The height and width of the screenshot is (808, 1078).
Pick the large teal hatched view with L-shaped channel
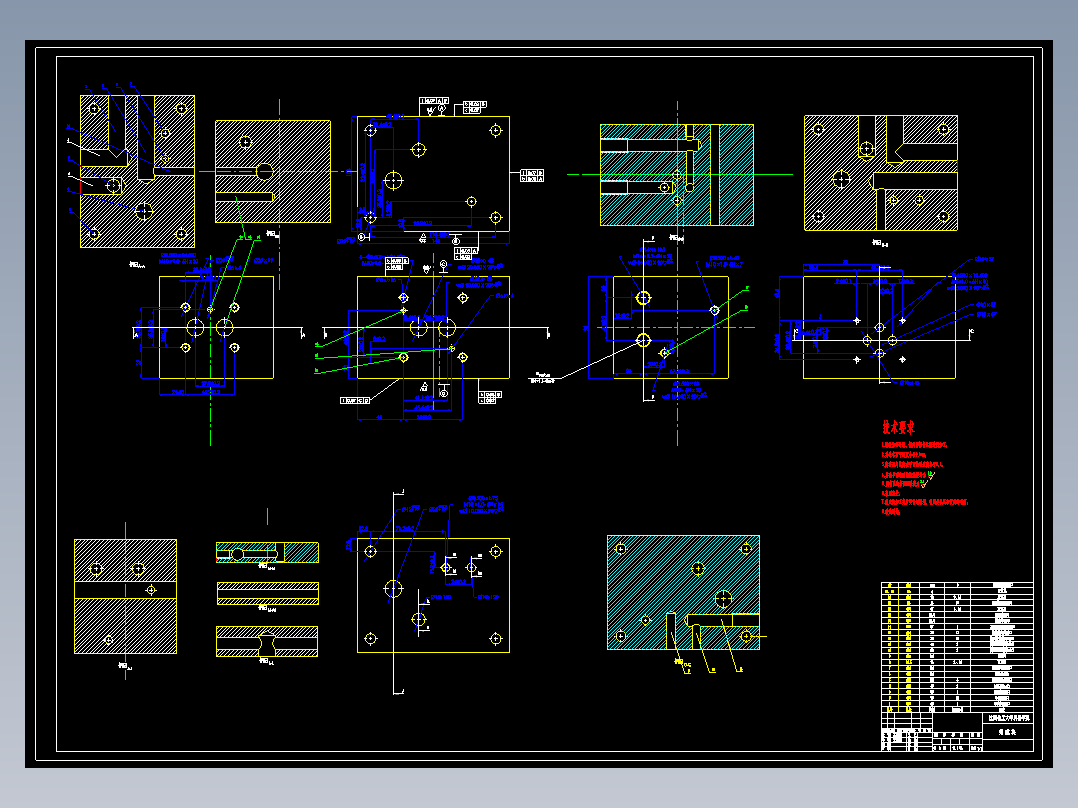click(x=683, y=593)
